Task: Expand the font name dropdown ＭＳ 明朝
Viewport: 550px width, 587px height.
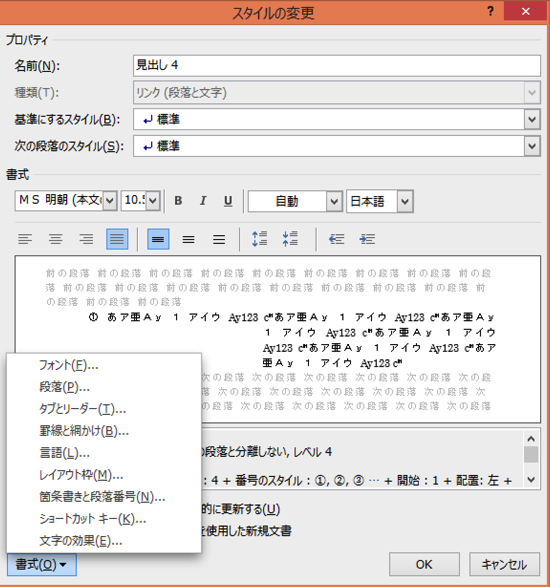Action: pyautogui.click(x=110, y=201)
